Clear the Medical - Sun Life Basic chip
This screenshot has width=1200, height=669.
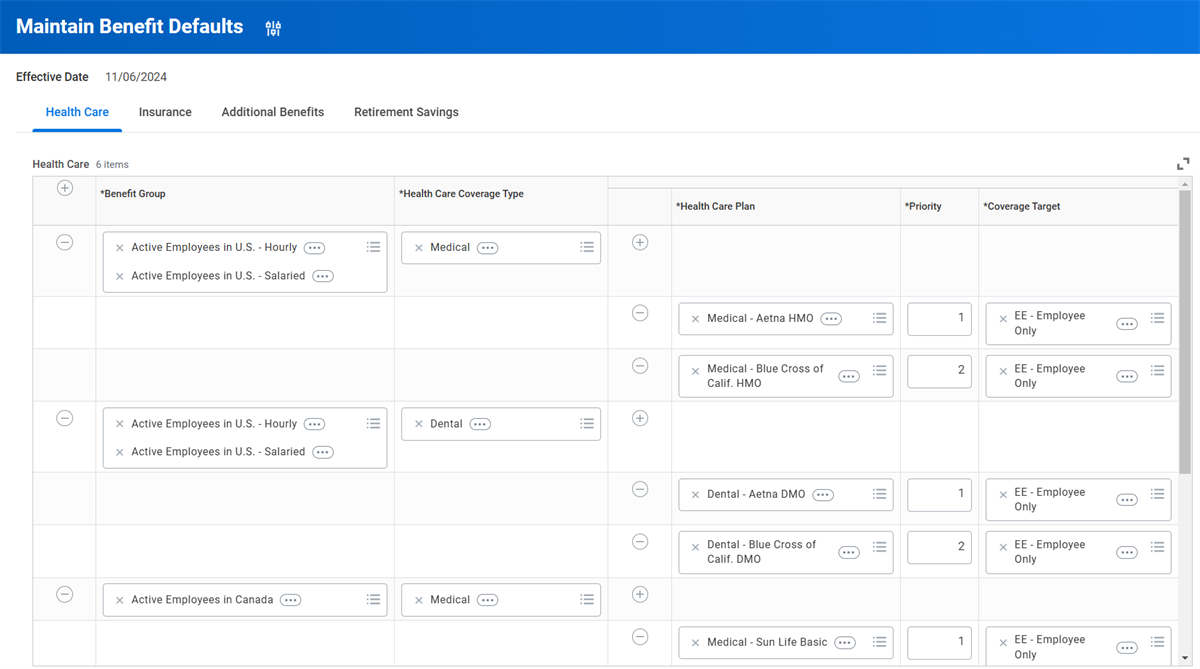coord(696,643)
